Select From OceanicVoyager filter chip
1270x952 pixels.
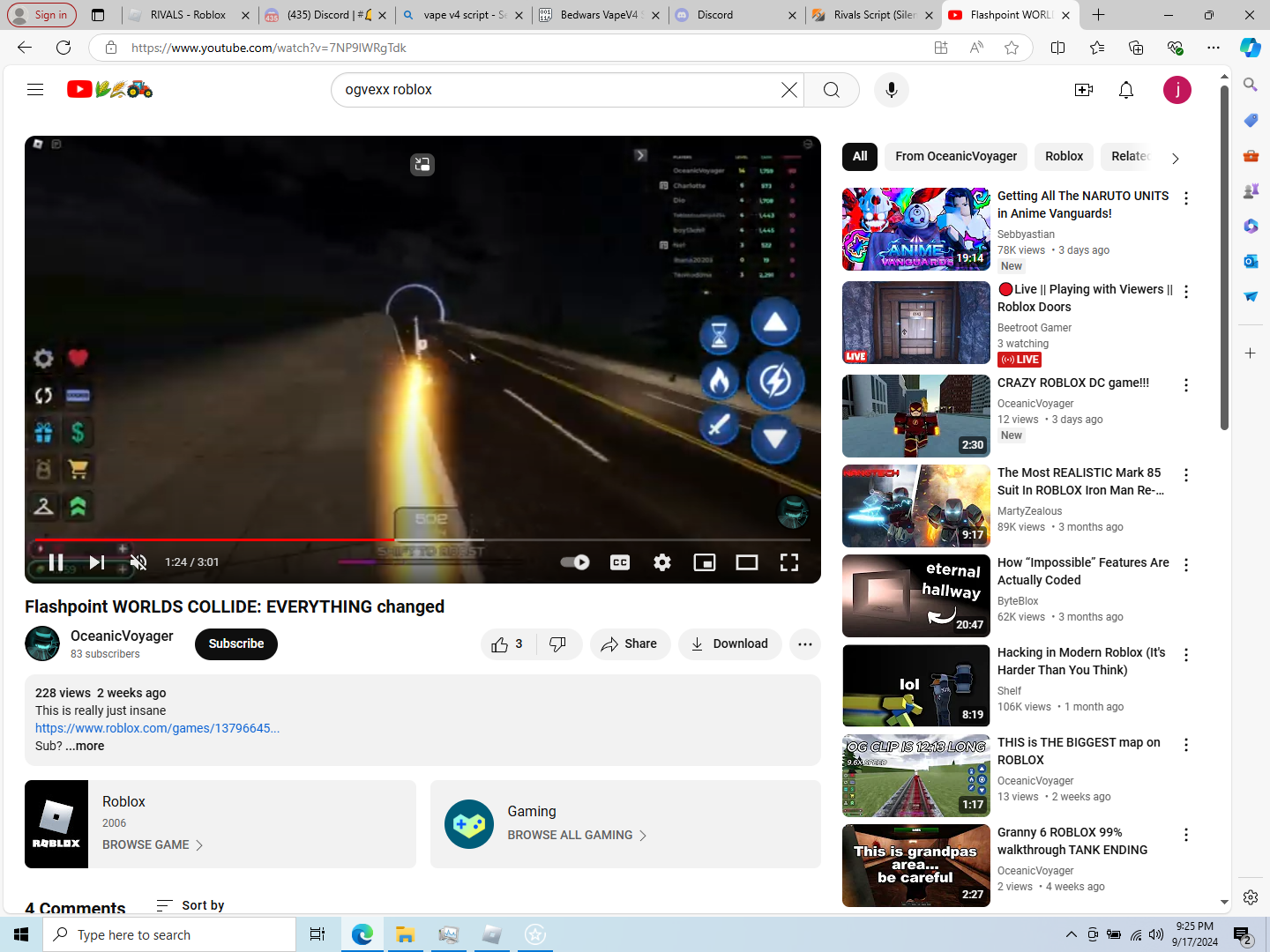tap(956, 156)
